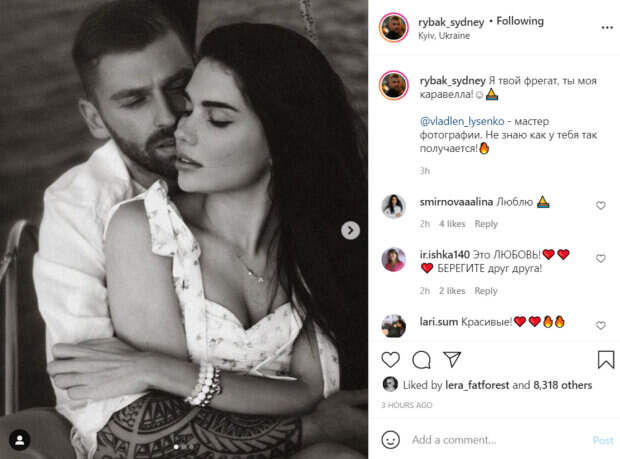The height and width of the screenshot is (459, 620).
Task: Open rybak_sydney profile picture in header
Action: point(393,27)
